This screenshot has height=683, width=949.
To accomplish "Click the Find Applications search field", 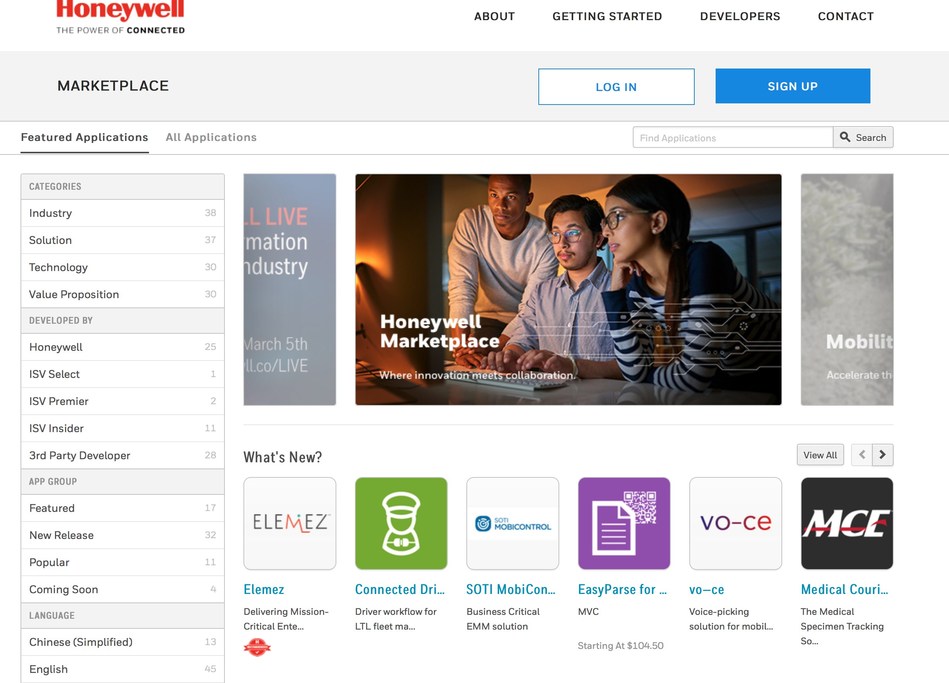I will tap(732, 136).
